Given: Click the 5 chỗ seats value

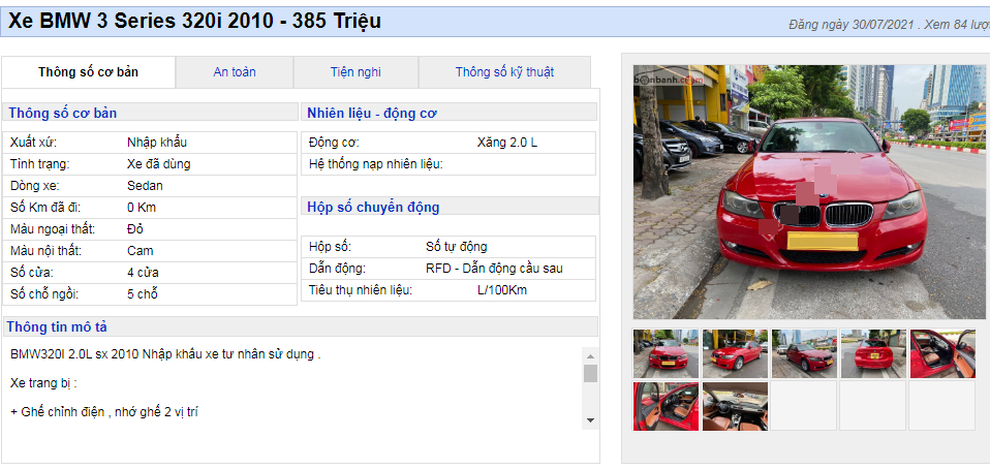Looking at the screenshot, I should point(142,294).
